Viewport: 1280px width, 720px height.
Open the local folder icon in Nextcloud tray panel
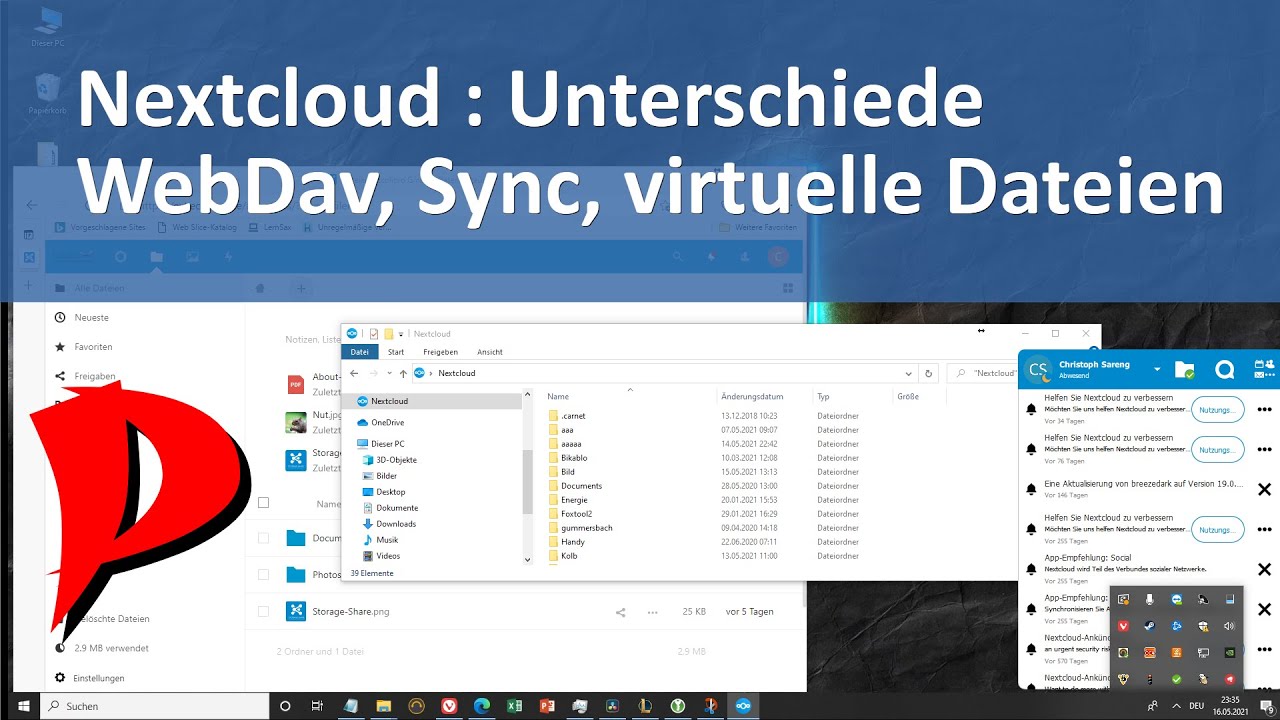pyautogui.click(x=1185, y=370)
